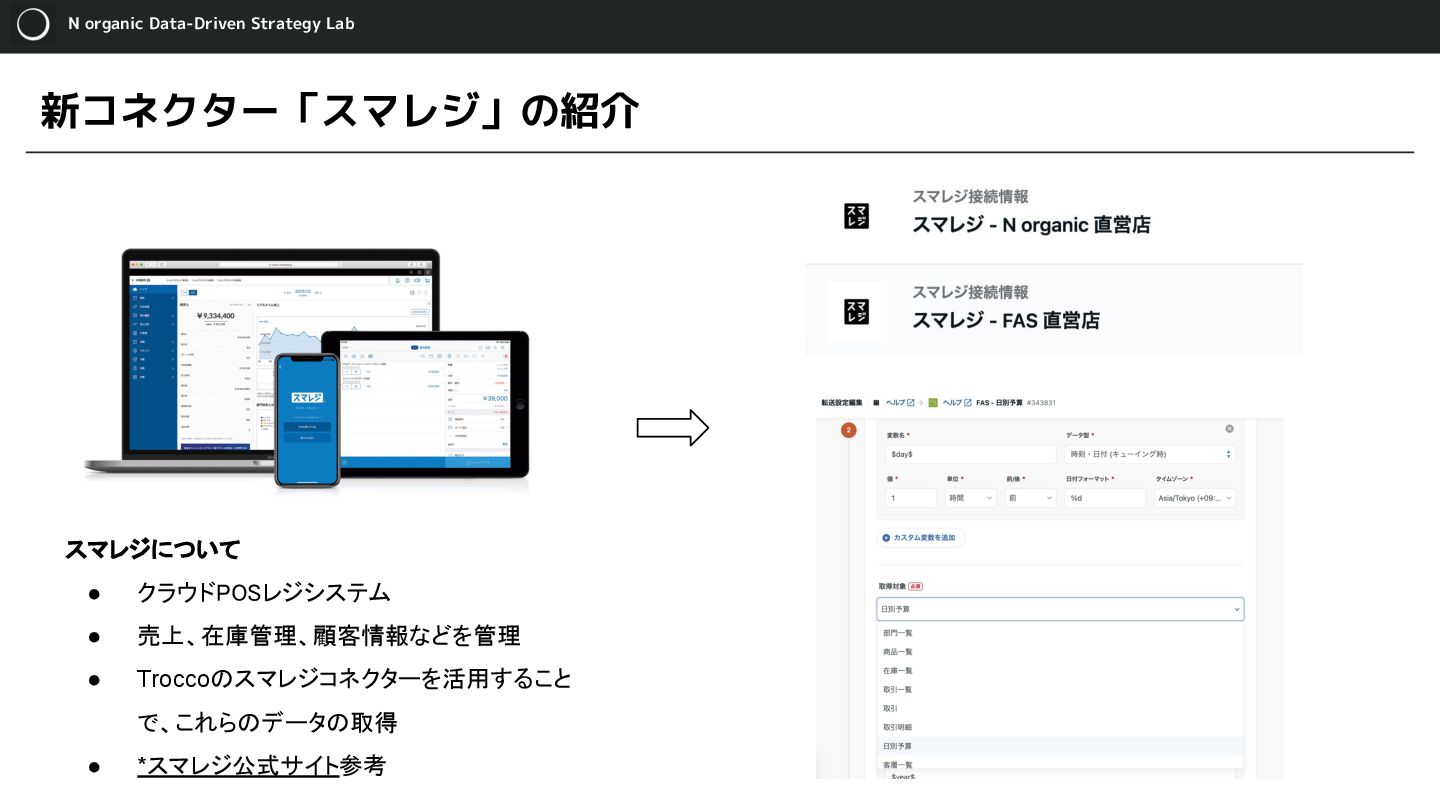Choose the plain 取引 option
Screen dimensions: 1440x810
tap(1060, 708)
